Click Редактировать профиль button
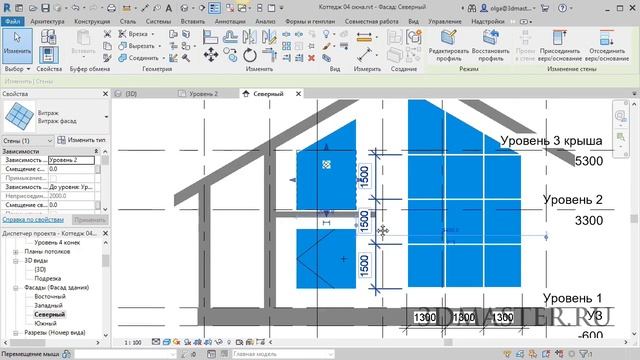This screenshot has width=640, height=360. point(449,45)
